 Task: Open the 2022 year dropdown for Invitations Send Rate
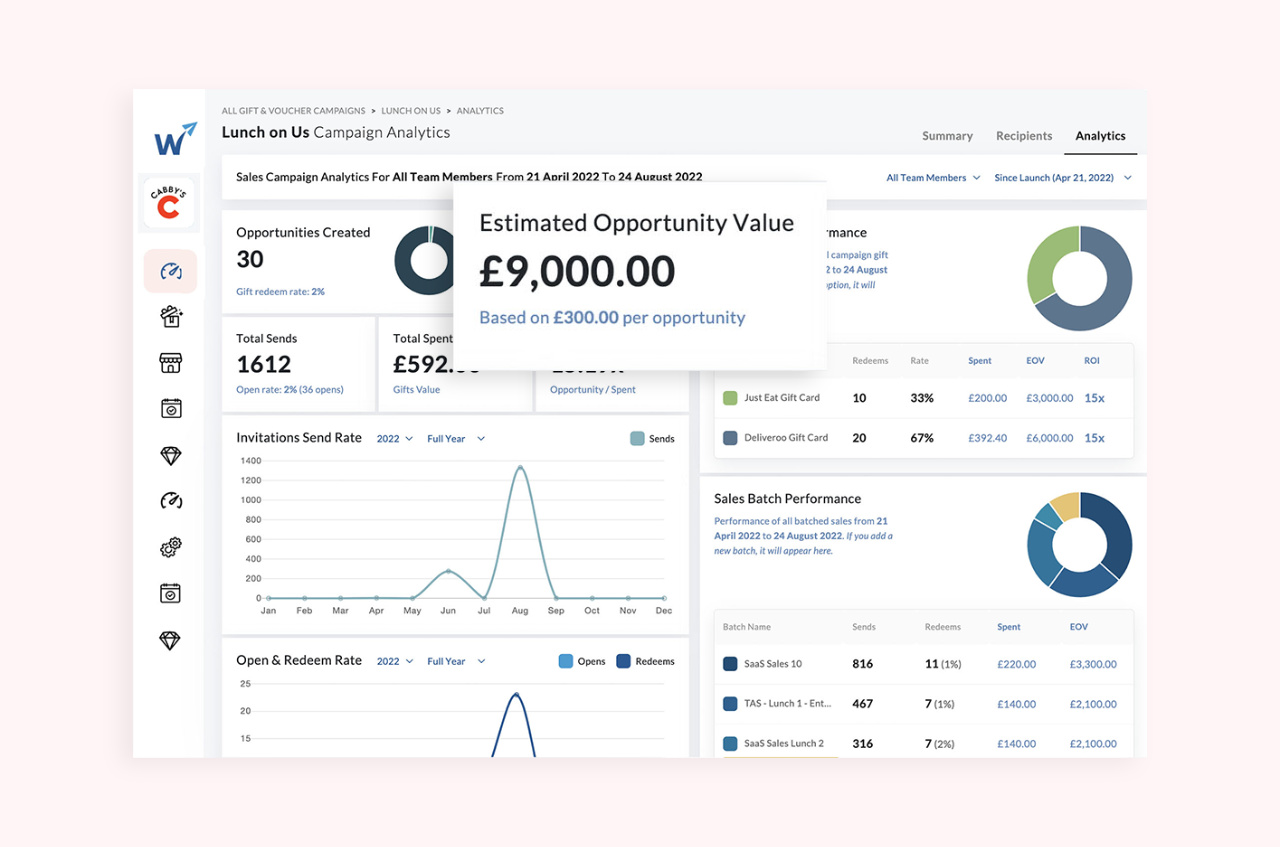pos(395,438)
